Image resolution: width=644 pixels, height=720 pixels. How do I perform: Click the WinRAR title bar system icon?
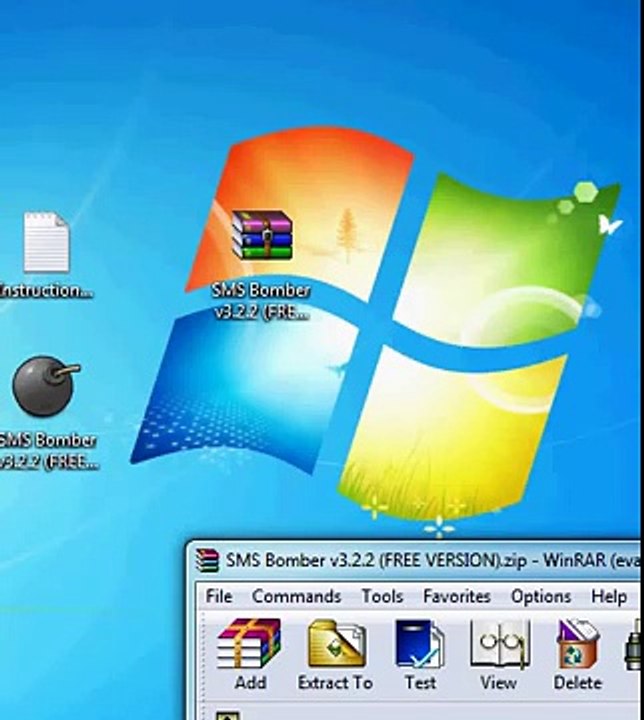(x=207, y=560)
